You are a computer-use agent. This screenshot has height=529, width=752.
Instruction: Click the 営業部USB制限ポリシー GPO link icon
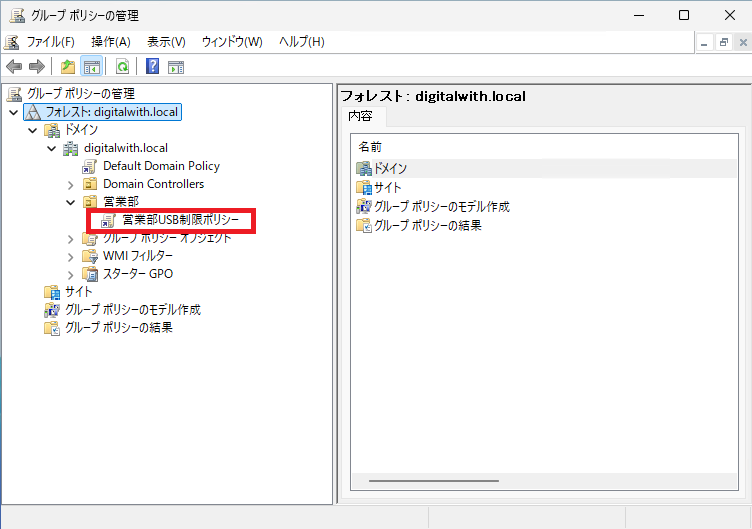click(x=109, y=220)
